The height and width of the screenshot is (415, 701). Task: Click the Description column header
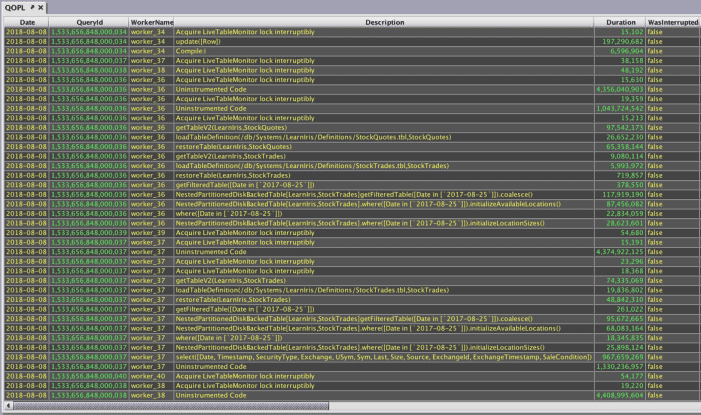[x=384, y=21]
